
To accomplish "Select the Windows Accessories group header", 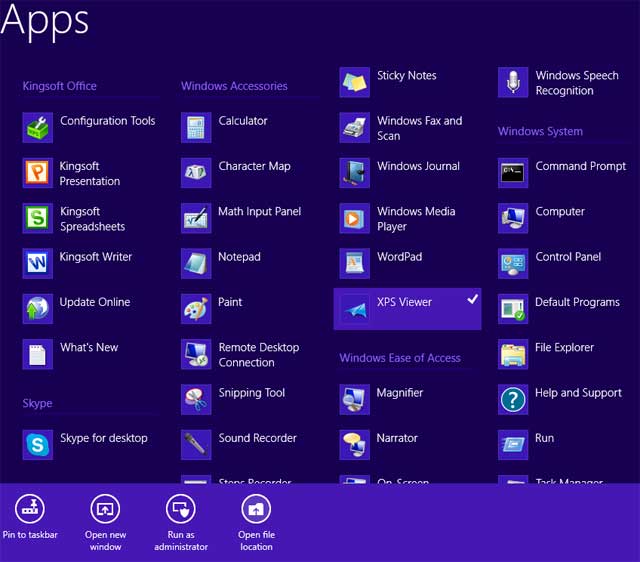I will 234,86.
